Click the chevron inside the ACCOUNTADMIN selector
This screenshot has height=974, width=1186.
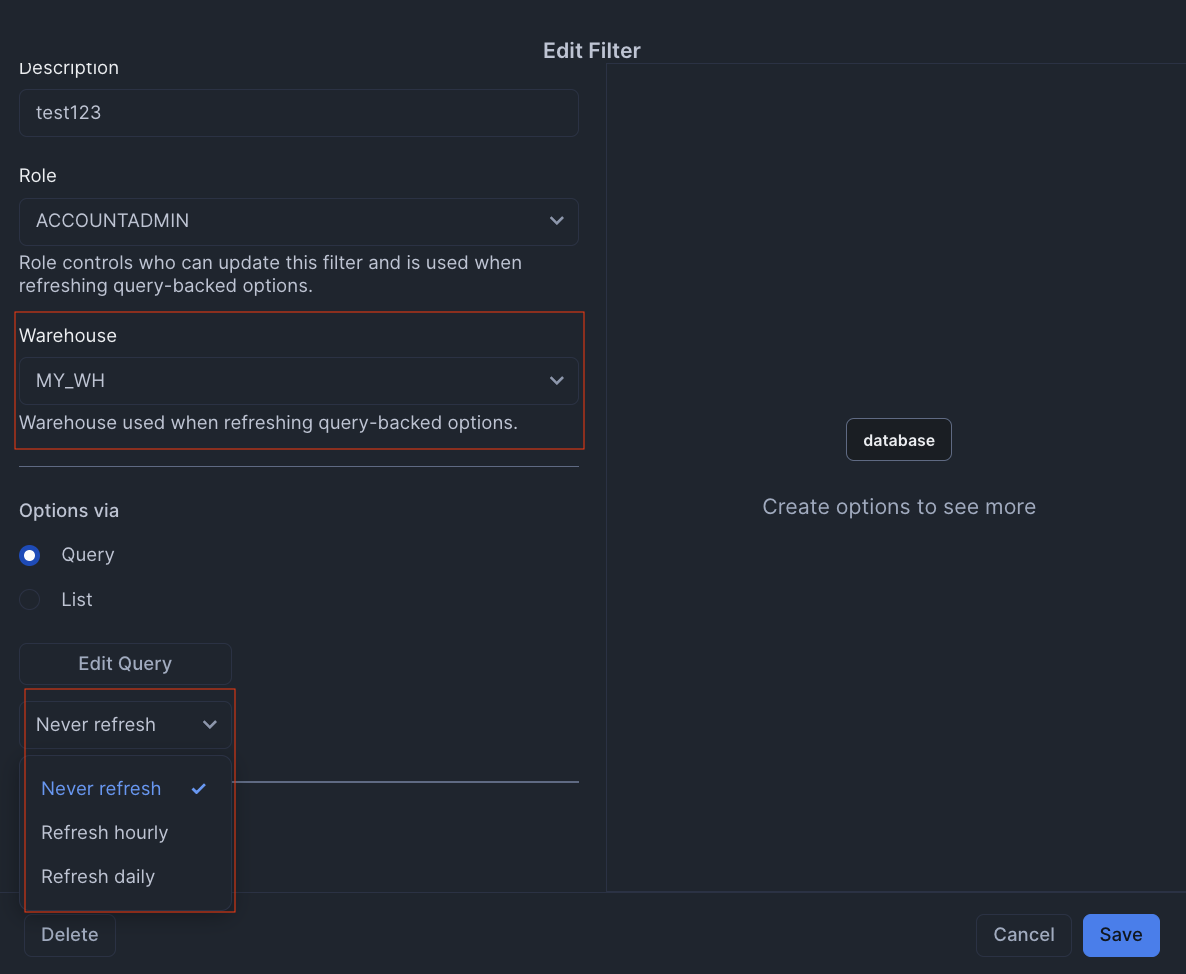pos(557,221)
